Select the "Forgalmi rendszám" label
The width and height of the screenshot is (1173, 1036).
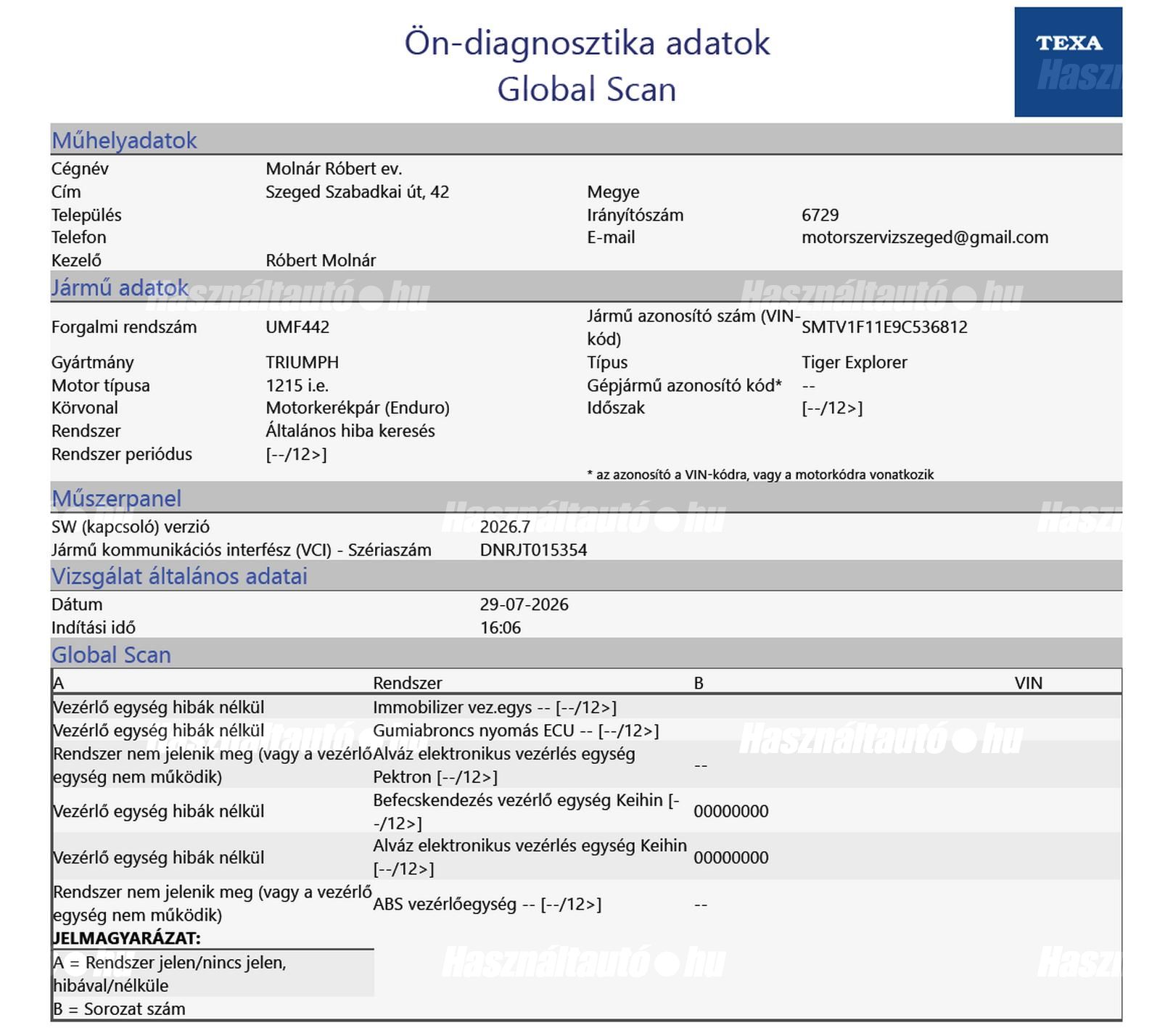coord(124,327)
